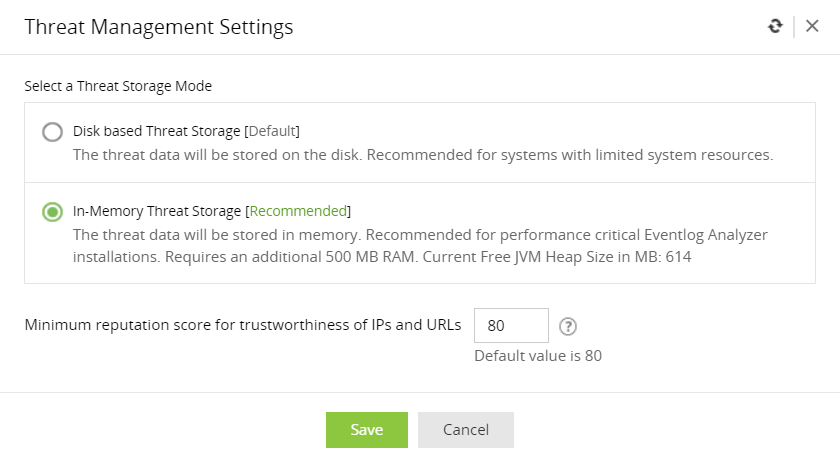Save the threat management settings
The height and width of the screenshot is (467, 840).
[x=366, y=430]
